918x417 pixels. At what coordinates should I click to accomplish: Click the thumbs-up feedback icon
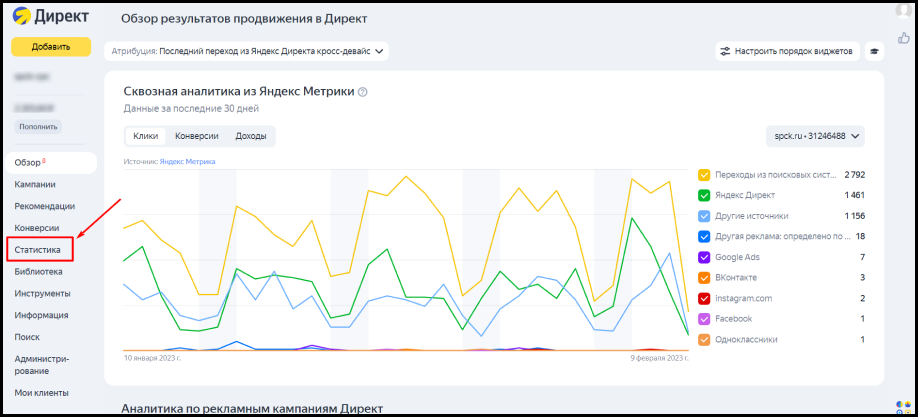coord(903,38)
